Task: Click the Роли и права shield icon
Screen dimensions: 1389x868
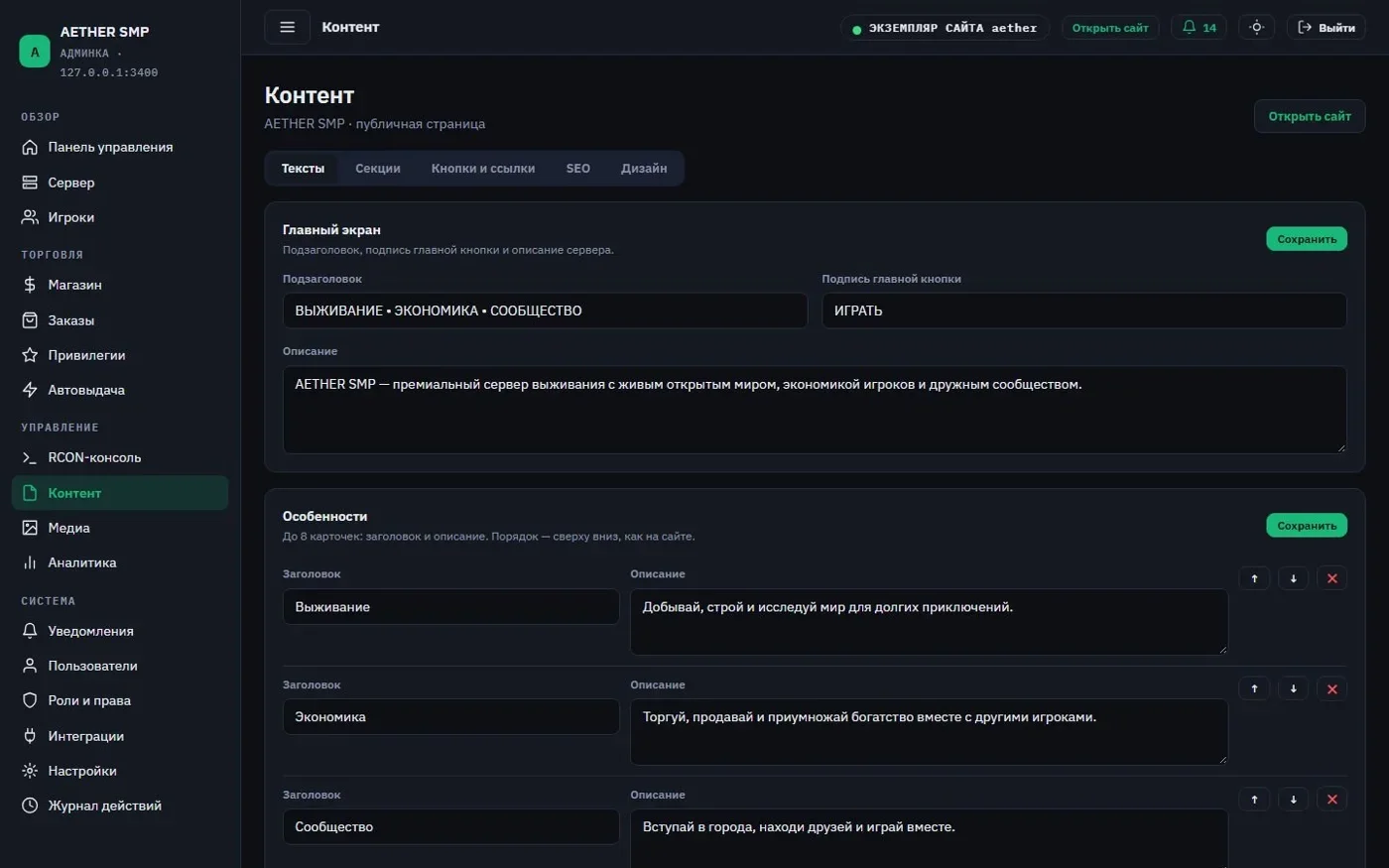Action: 30,700
